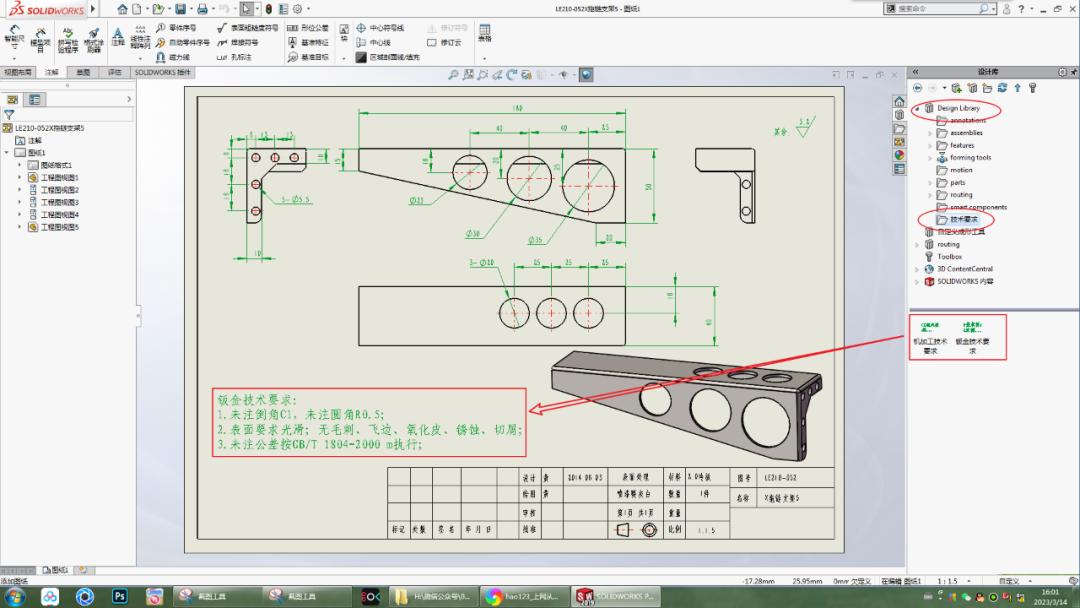Expand the parts folder in Design Library
This screenshot has width=1080, height=608.
[x=931, y=183]
